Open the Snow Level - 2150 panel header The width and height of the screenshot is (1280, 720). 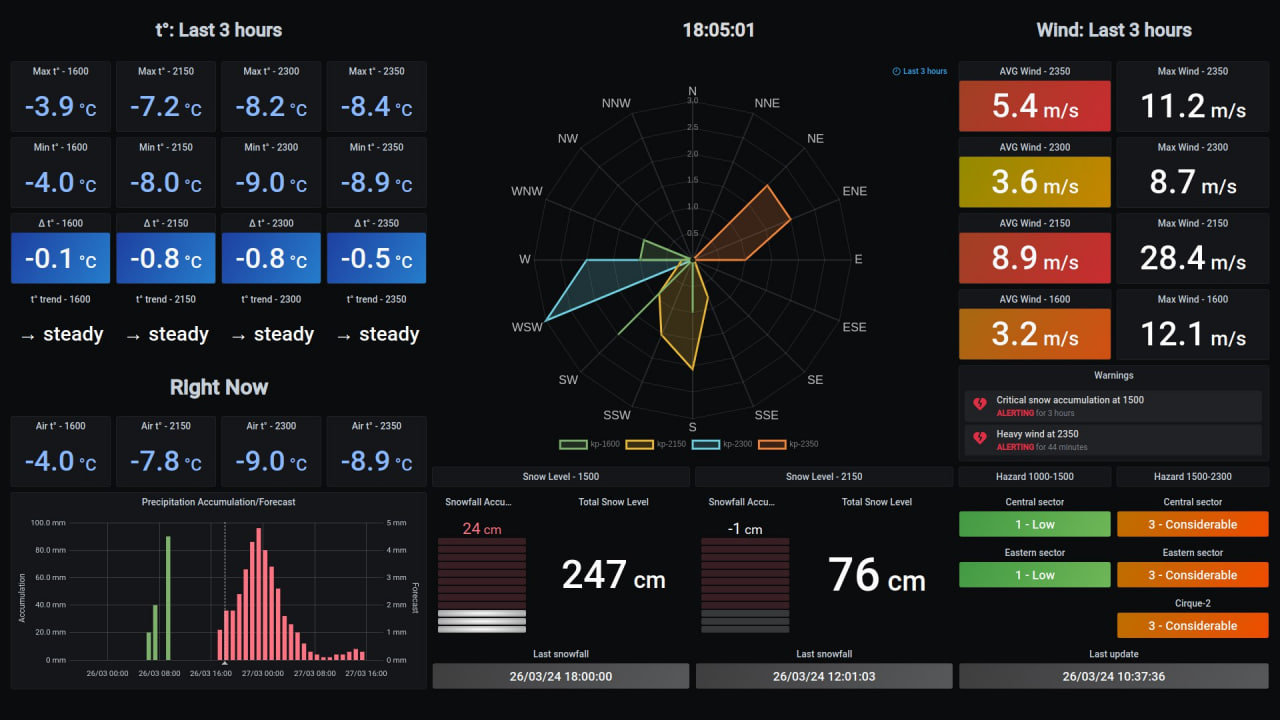click(824, 477)
